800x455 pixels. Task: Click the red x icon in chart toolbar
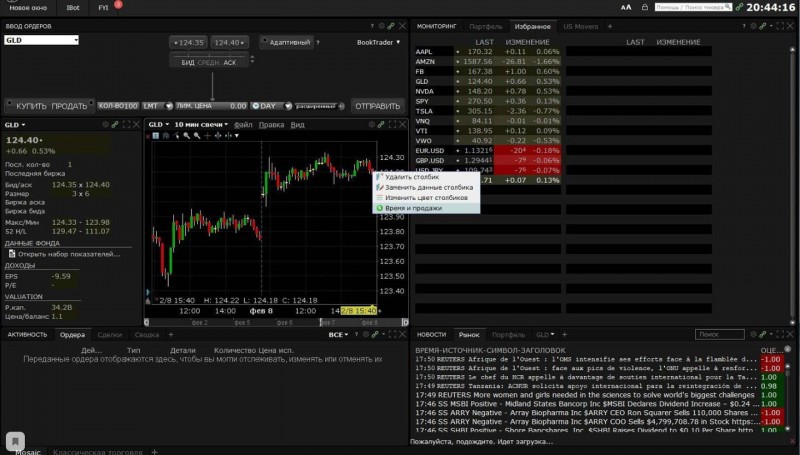(x=148, y=136)
